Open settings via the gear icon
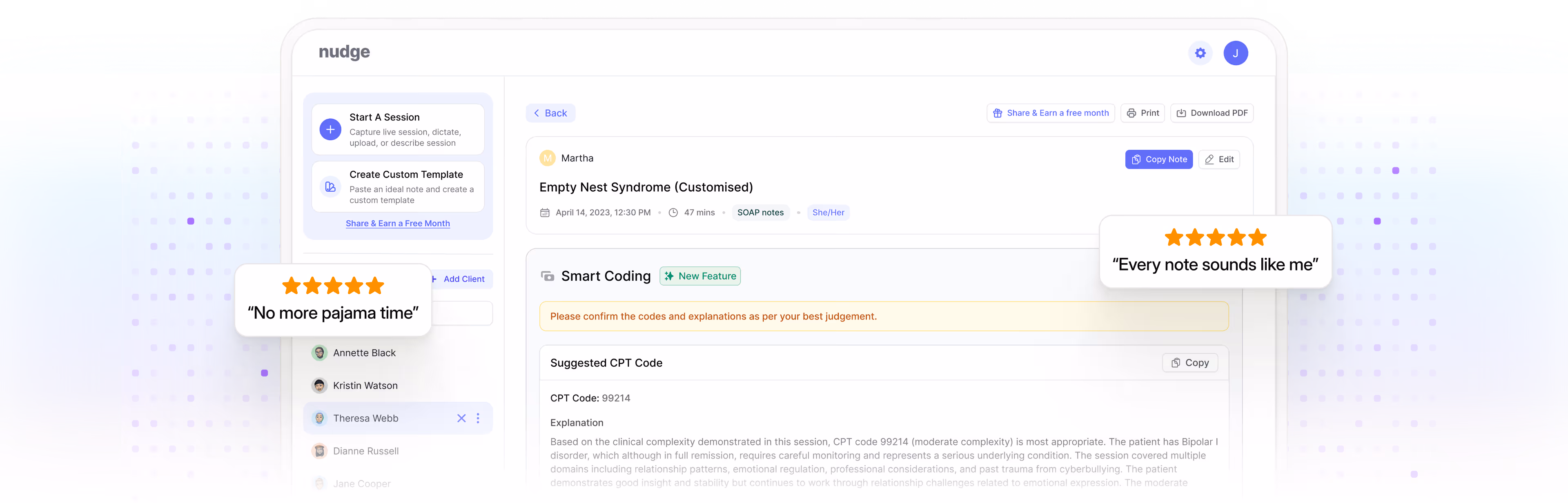 pyautogui.click(x=1200, y=53)
